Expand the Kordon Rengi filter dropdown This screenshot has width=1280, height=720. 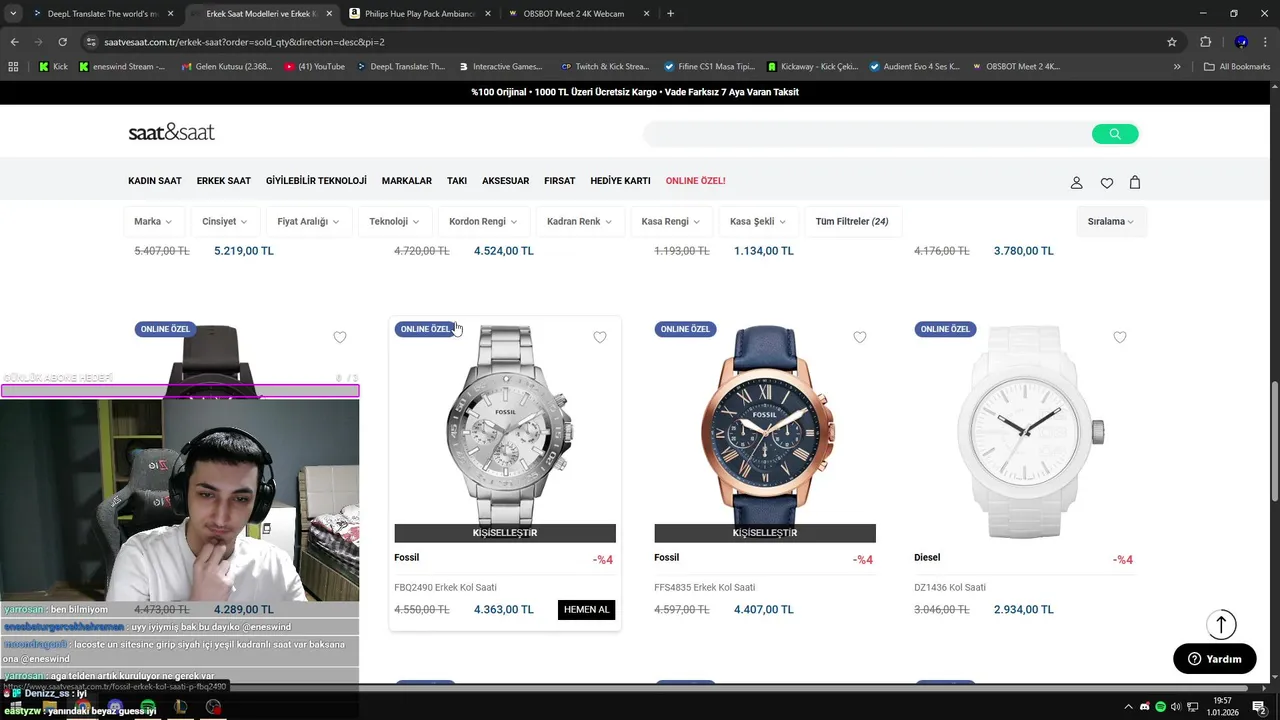pyautogui.click(x=483, y=221)
